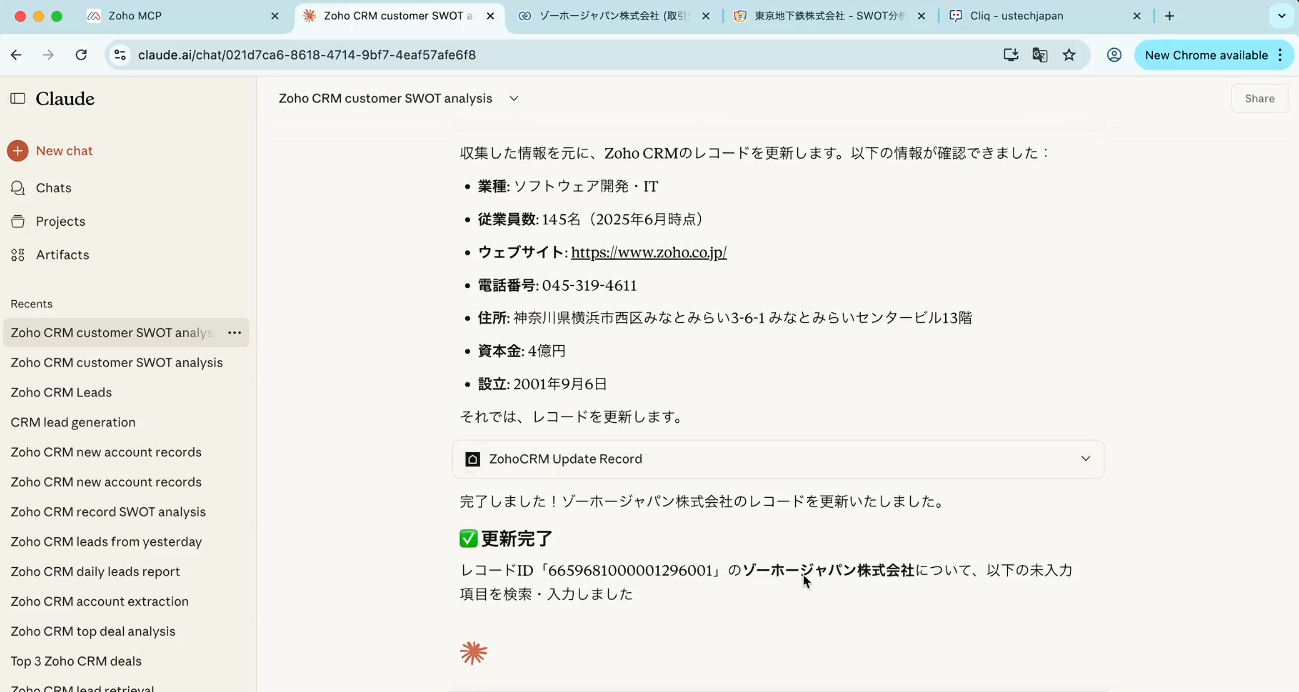Expand the chat title dropdown chevron
Screen dimensions: 1299x692
[514, 98]
